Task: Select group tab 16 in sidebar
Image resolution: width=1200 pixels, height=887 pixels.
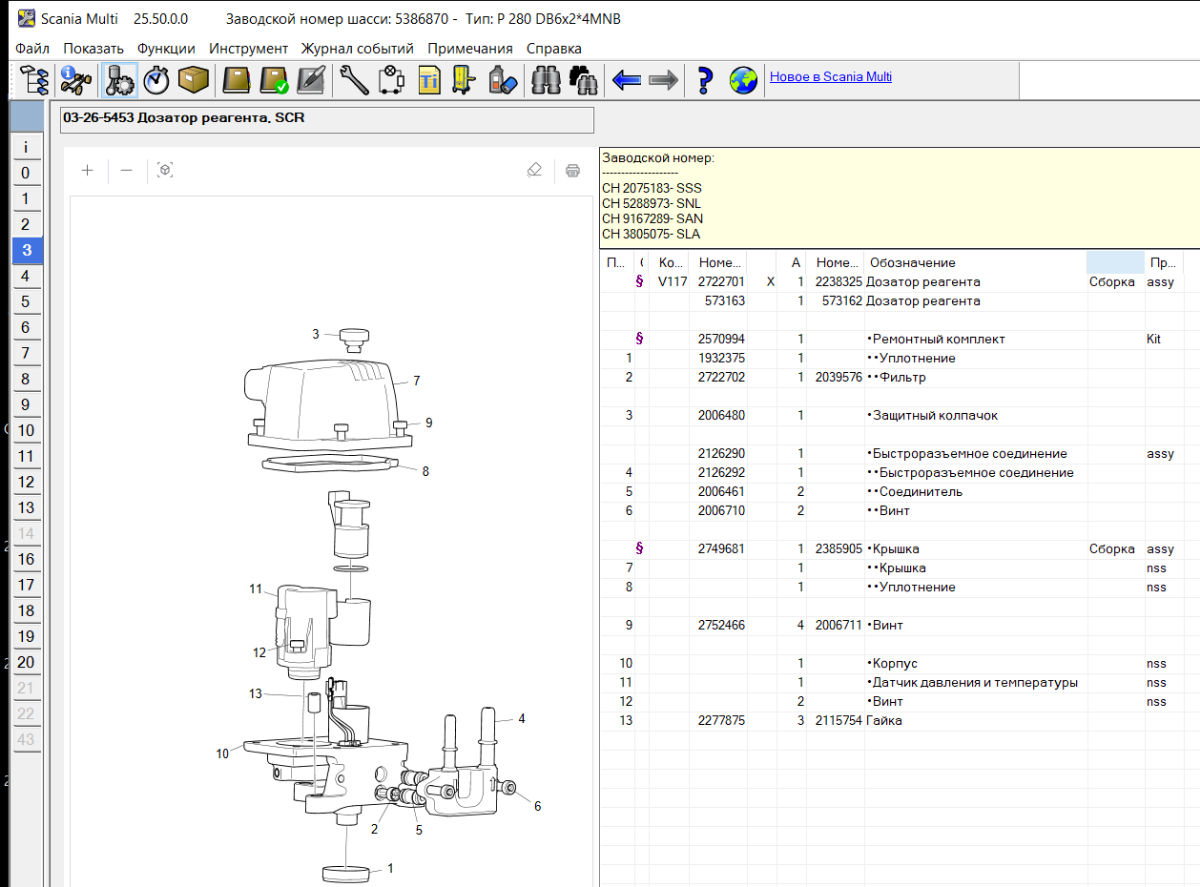Action: point(27,560)
